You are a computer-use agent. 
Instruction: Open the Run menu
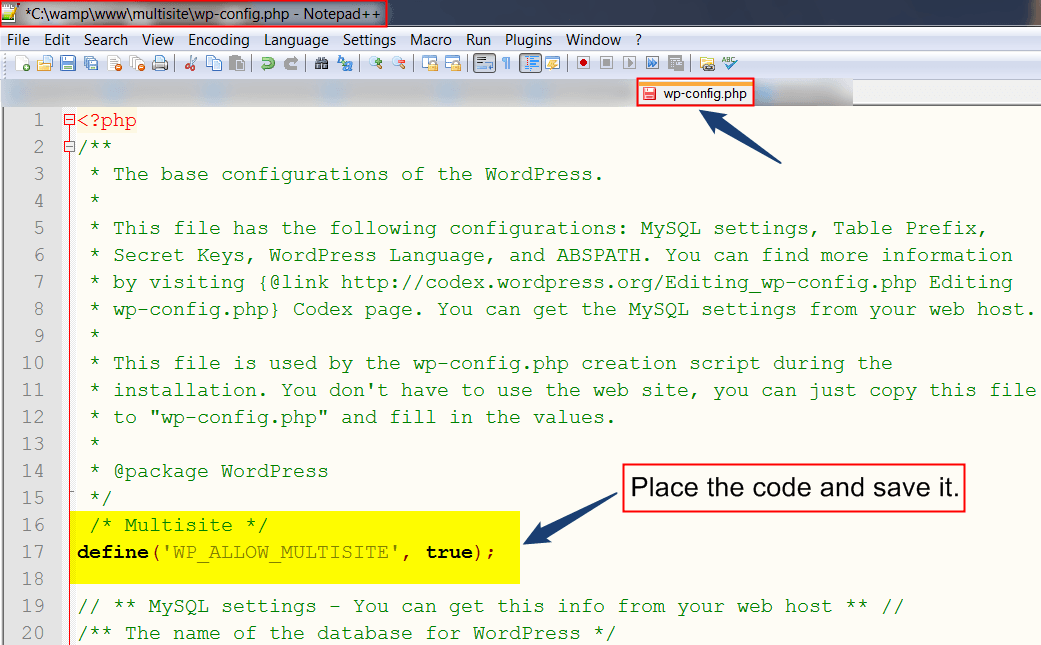[478, 40]
